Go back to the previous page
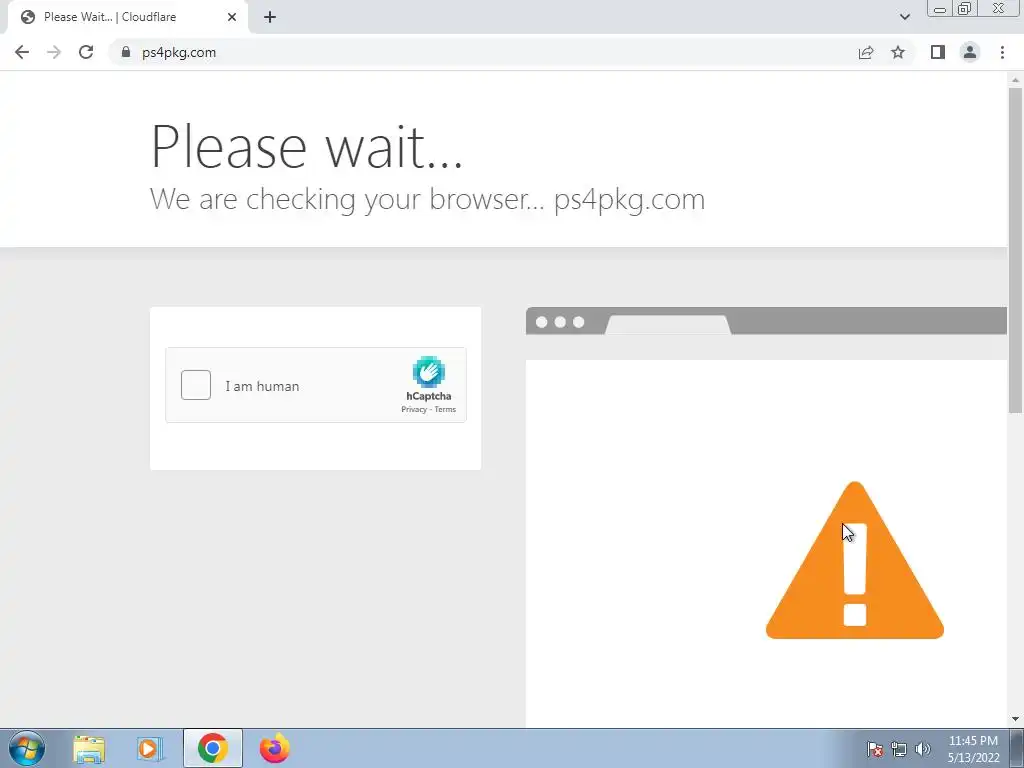This screenshot has height=768, width=1024. (22, 52)
